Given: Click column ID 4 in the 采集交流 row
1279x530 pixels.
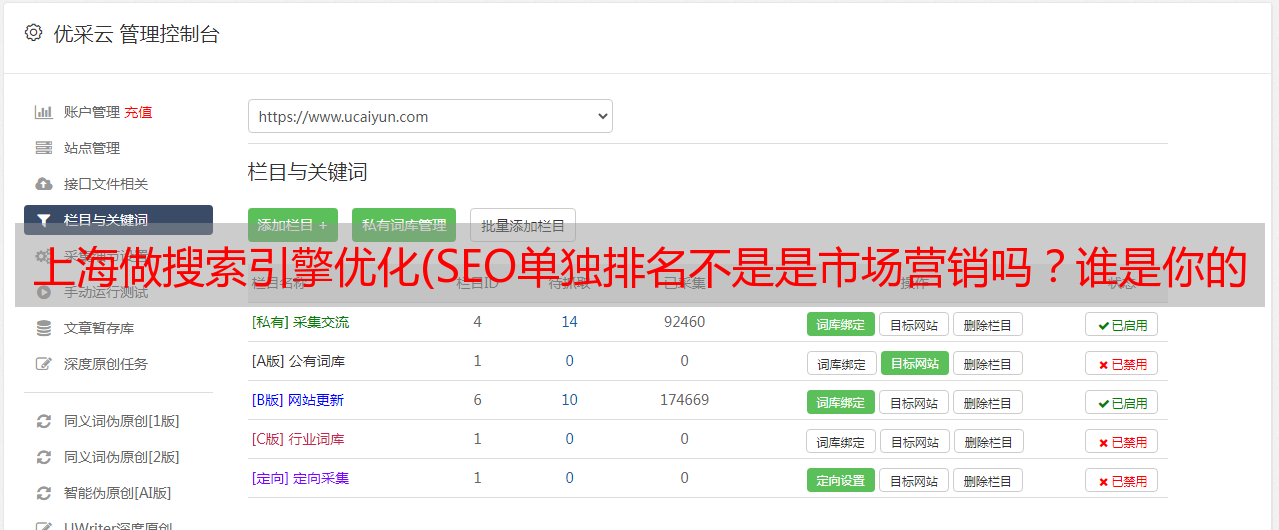Looking at the screenshot, I should pos(477,322).
